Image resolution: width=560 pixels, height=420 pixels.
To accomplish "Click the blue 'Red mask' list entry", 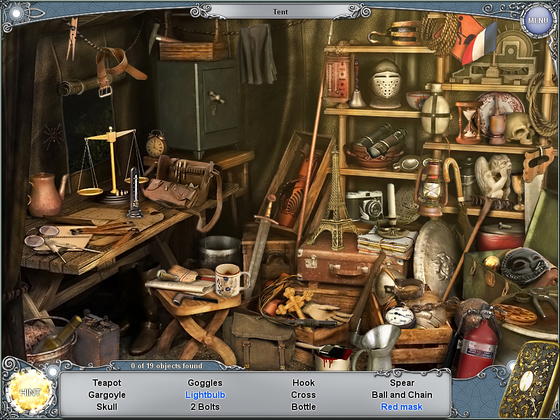I will tap(402, 407).
